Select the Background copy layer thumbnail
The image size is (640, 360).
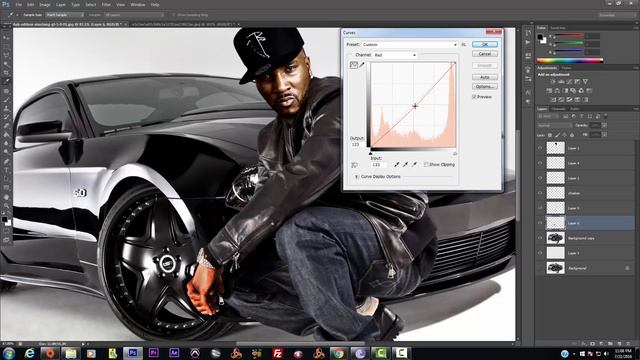[x=556, y=238]
